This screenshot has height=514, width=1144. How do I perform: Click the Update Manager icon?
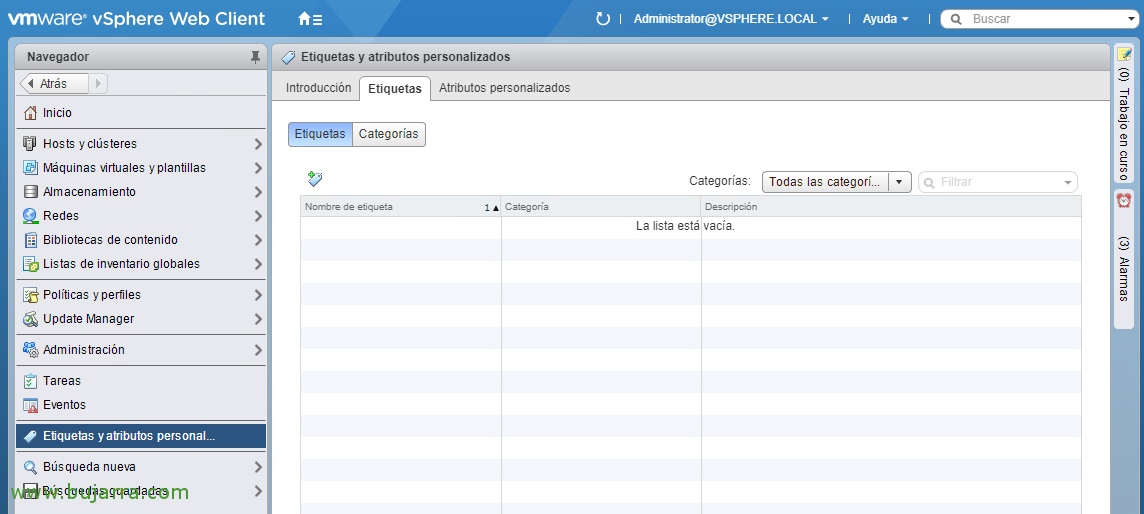(x=30, y=319)
